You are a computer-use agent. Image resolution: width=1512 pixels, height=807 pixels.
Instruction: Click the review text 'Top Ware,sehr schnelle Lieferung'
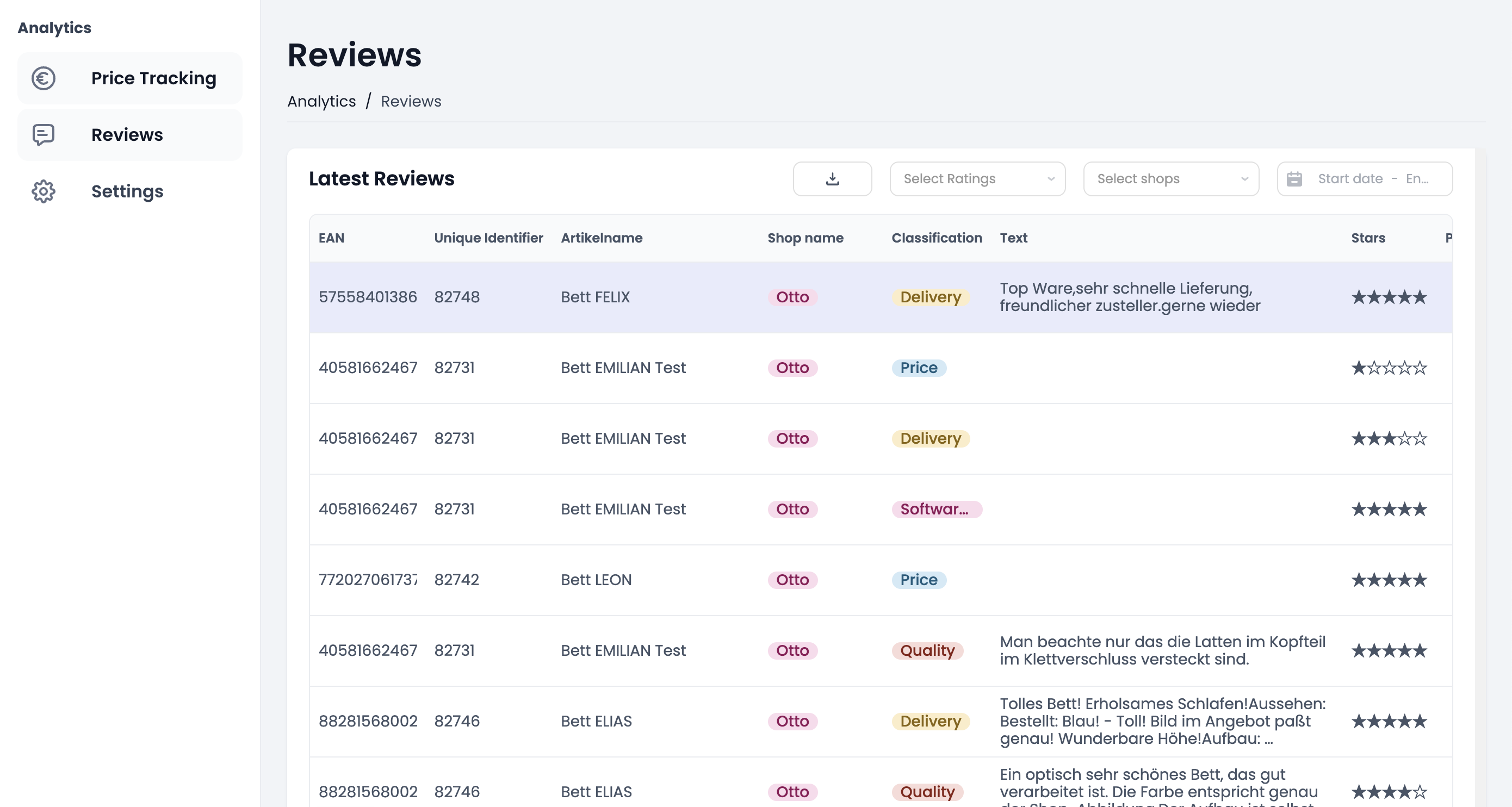point(1130,297)
